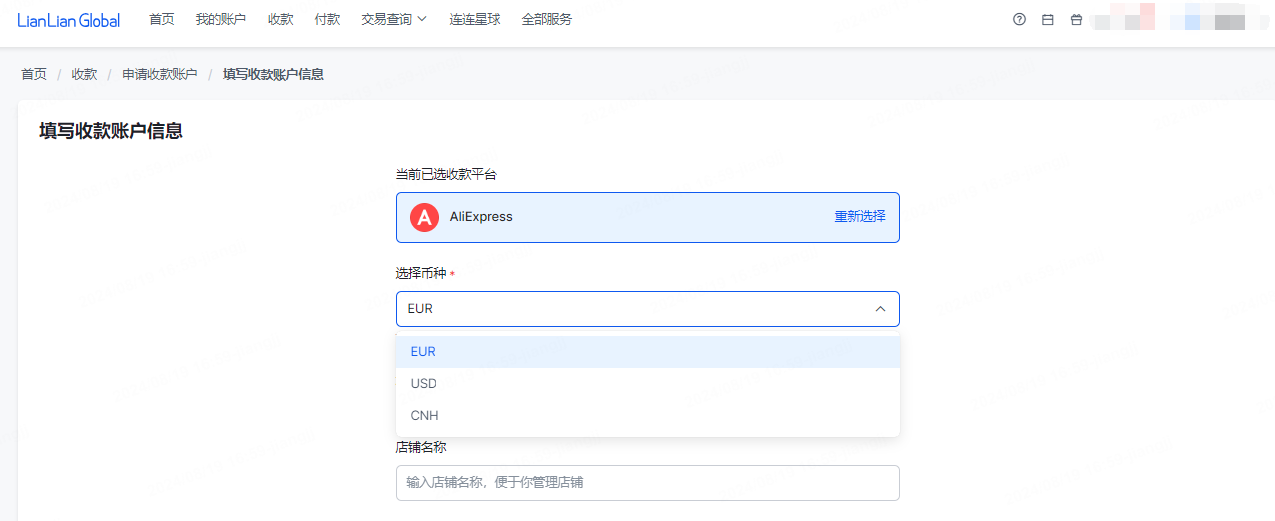The image size is (1275, 521).
Task: Go to 申请收款账户 in the breadcrumb
Action: [160, 74]
